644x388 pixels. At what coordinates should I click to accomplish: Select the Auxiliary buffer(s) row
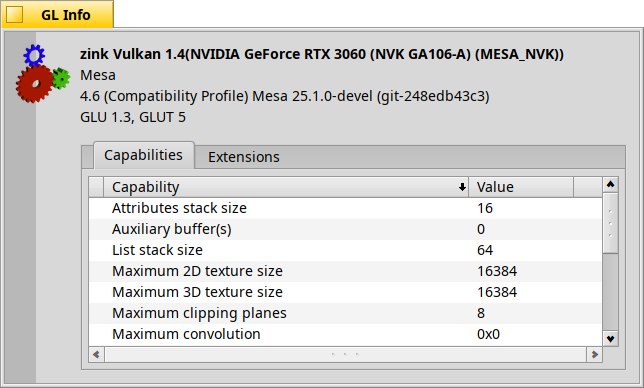tap(345, 229)
